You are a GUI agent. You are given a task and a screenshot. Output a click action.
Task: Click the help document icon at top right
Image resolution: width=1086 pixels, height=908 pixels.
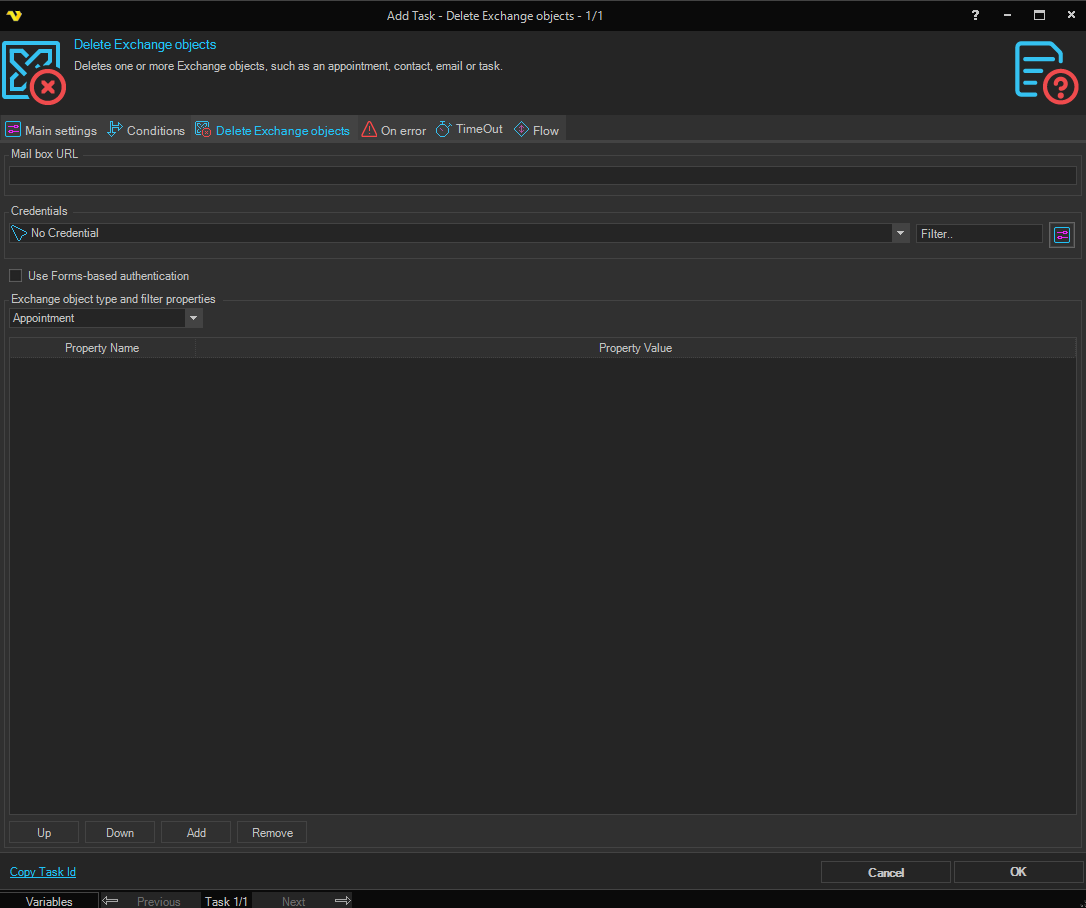pyautogui.click(x=1046, y=71)
